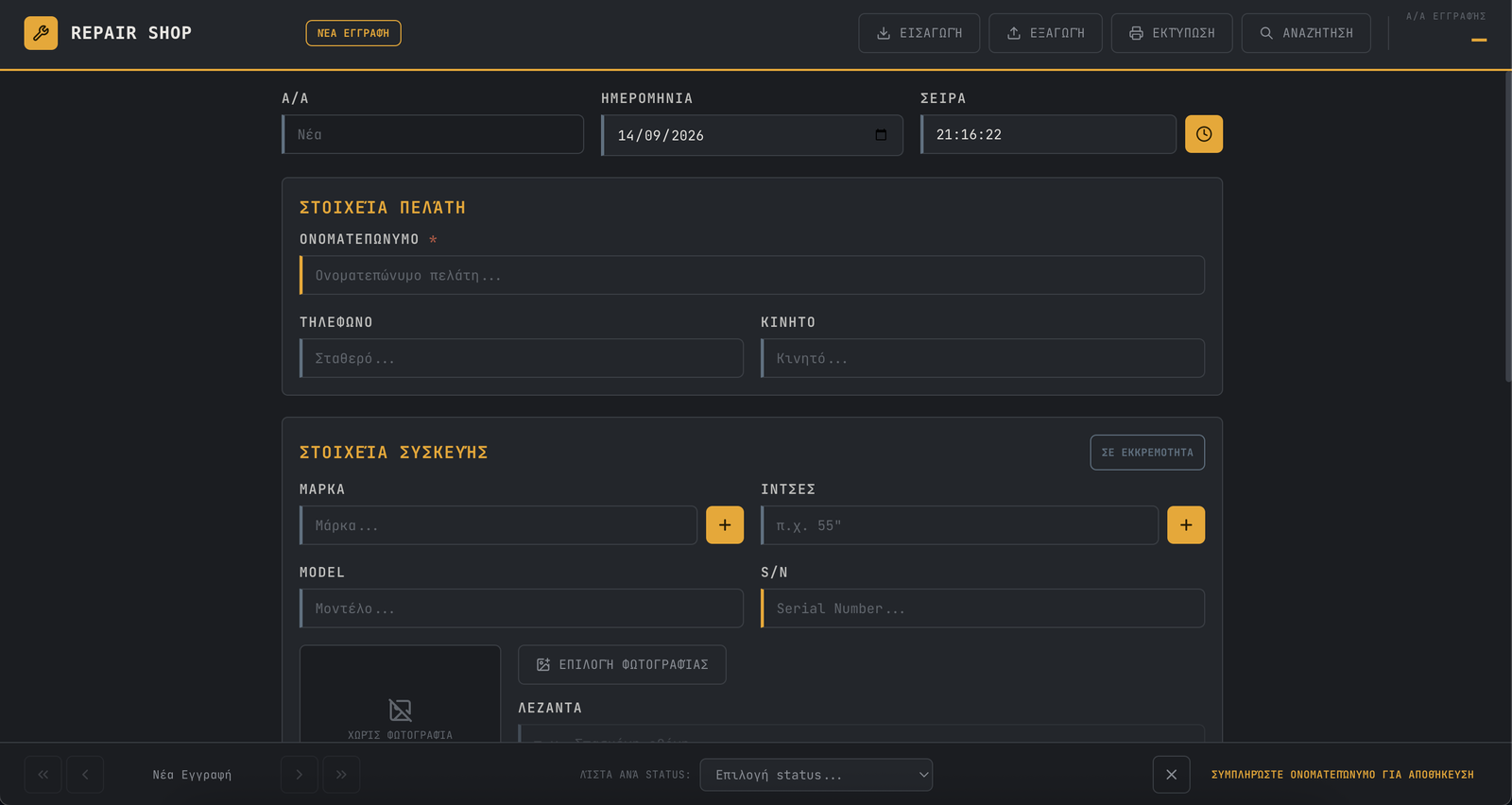The height and width of the screenshot is (805, 1512).
Task: Click the Μάρκα brand field
Action: coord(499,525)
